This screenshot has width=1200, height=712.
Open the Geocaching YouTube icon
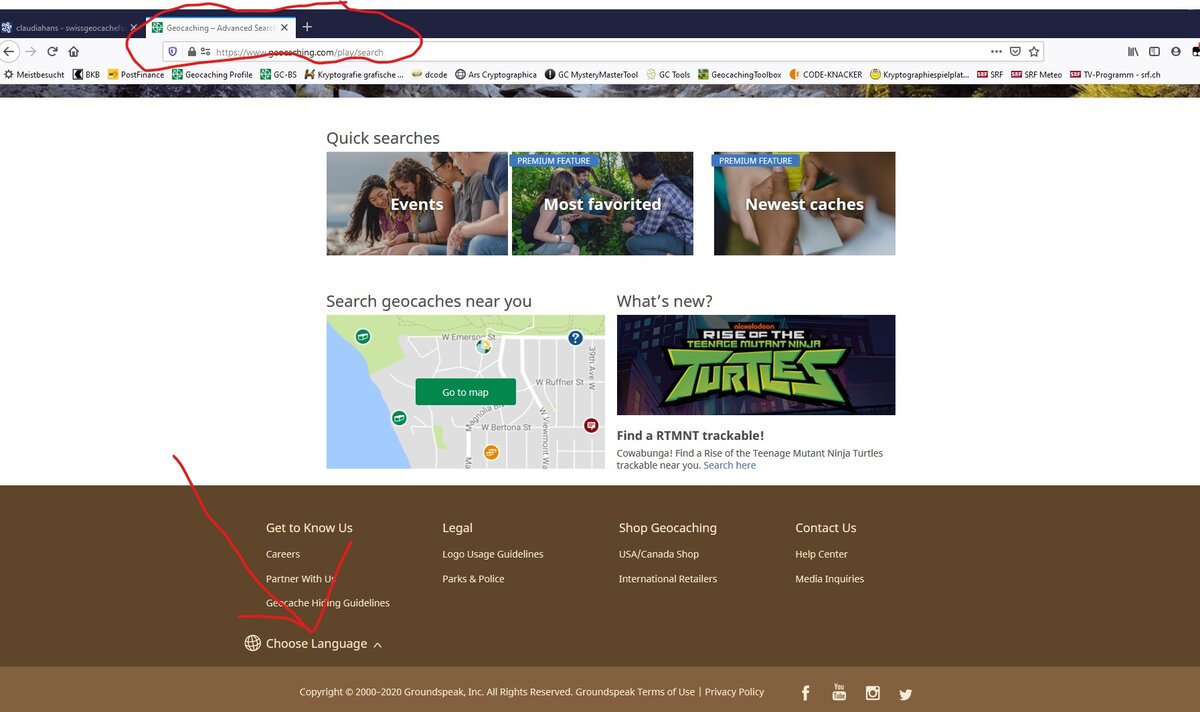(x=839, y=692)
